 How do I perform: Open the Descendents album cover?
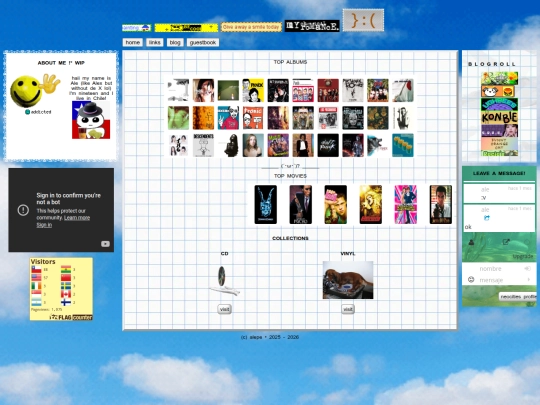pyautogui.click(x=203, y=145)
